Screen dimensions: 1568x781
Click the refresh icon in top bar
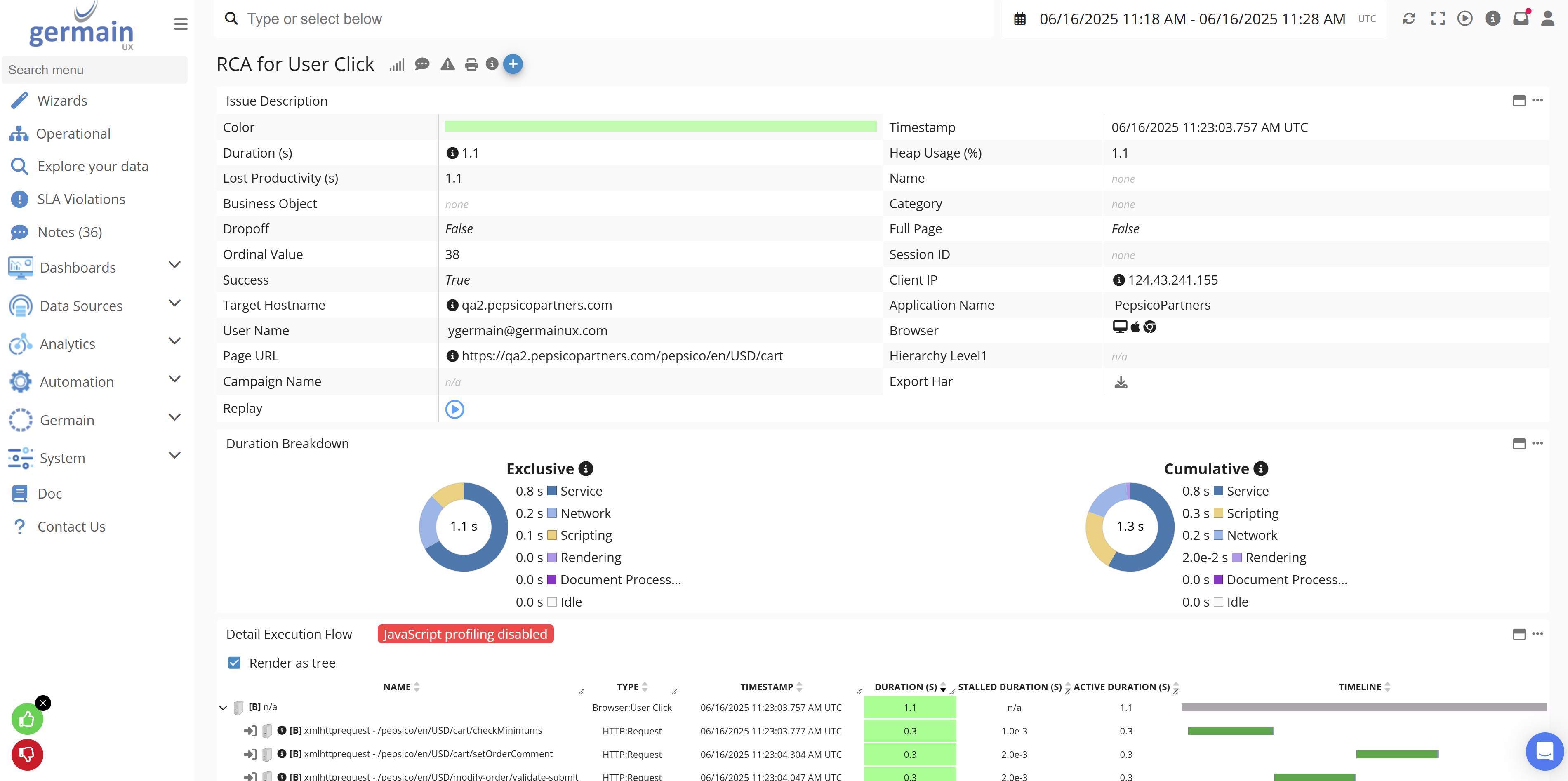(1409, 19)
